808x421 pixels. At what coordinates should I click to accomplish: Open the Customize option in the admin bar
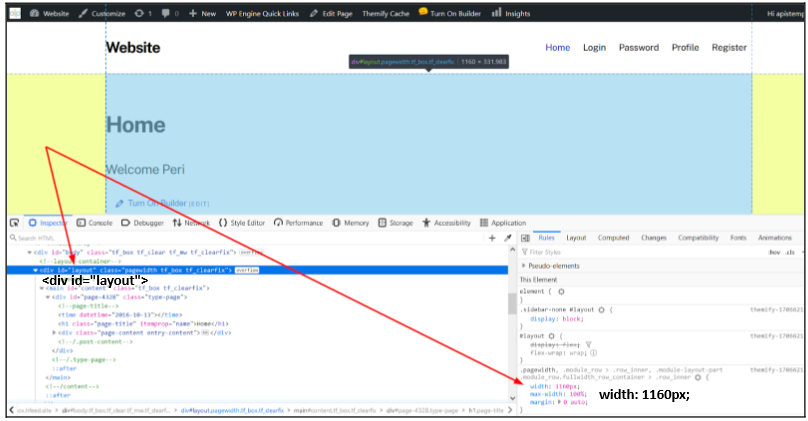(102, 13)
